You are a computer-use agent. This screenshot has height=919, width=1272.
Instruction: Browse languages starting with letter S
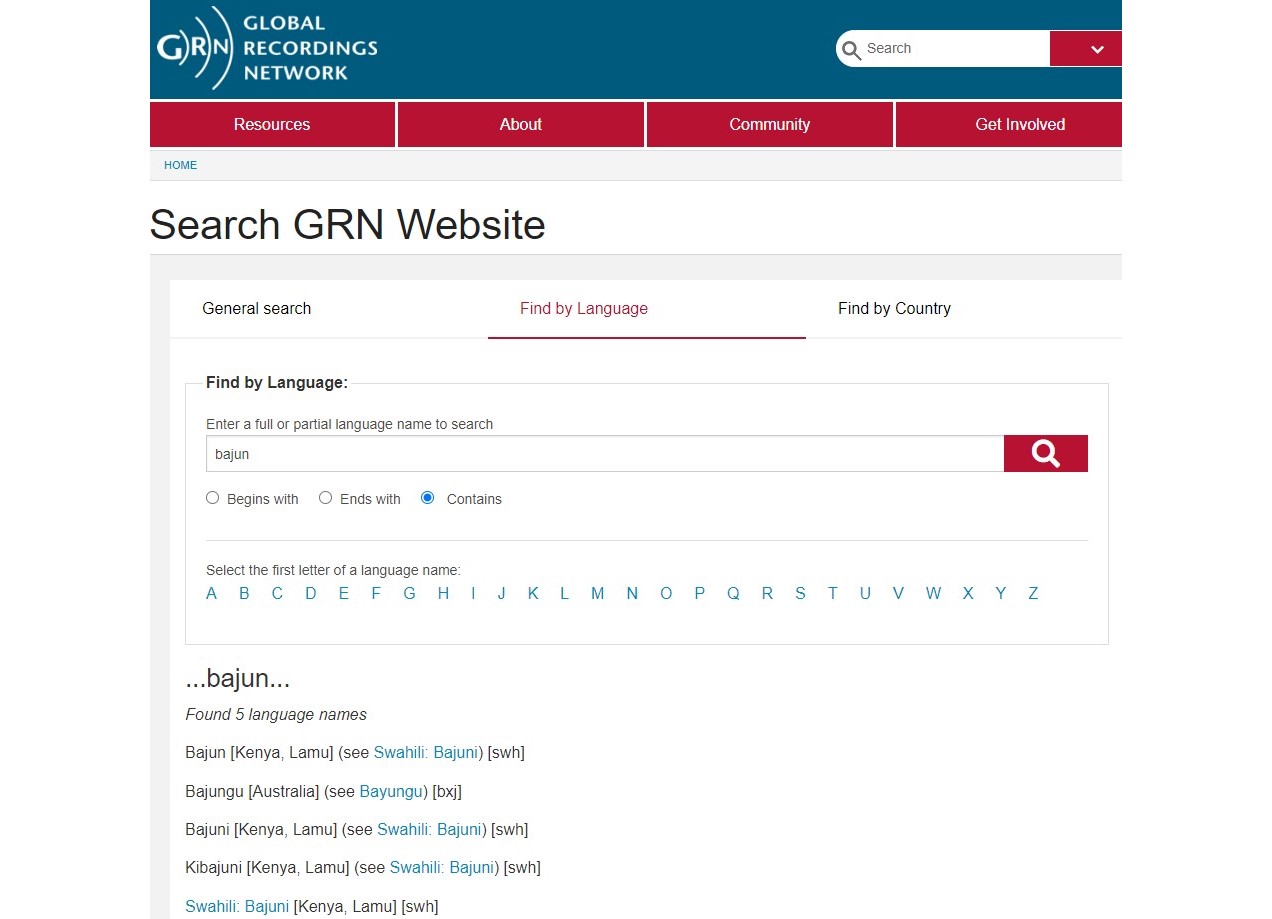tap(800, 594)
